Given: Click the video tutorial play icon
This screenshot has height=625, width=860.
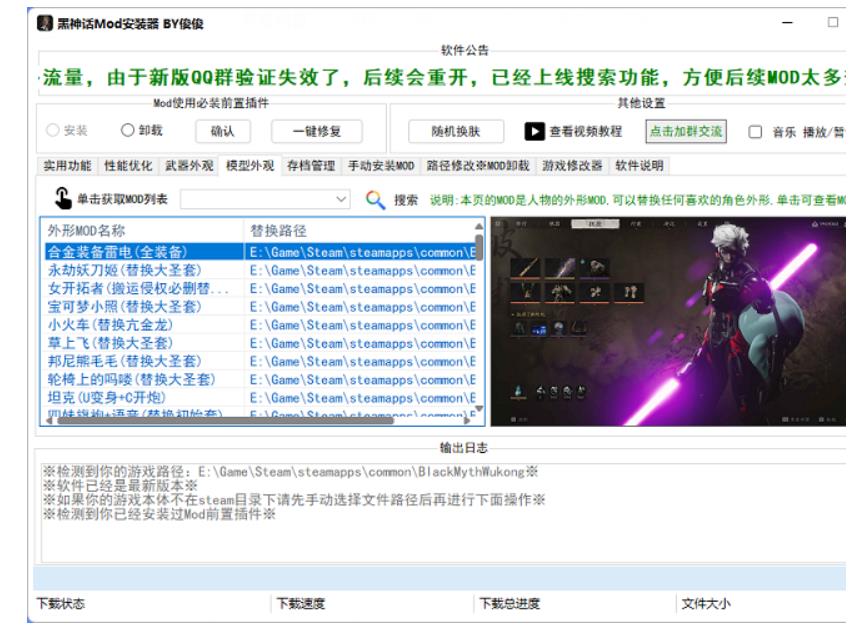Looking at the screenshot, I should coord(534,132).
